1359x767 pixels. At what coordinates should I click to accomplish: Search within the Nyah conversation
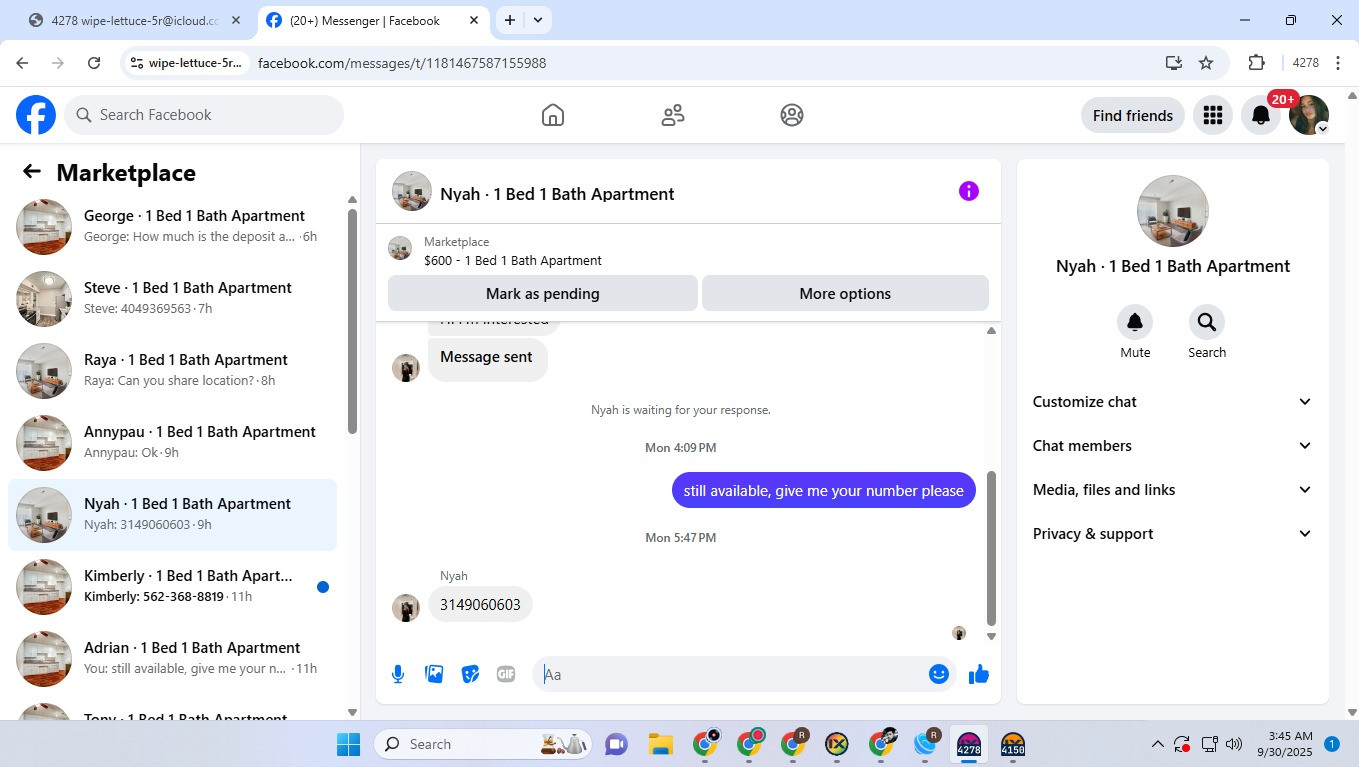(1207, 322)
